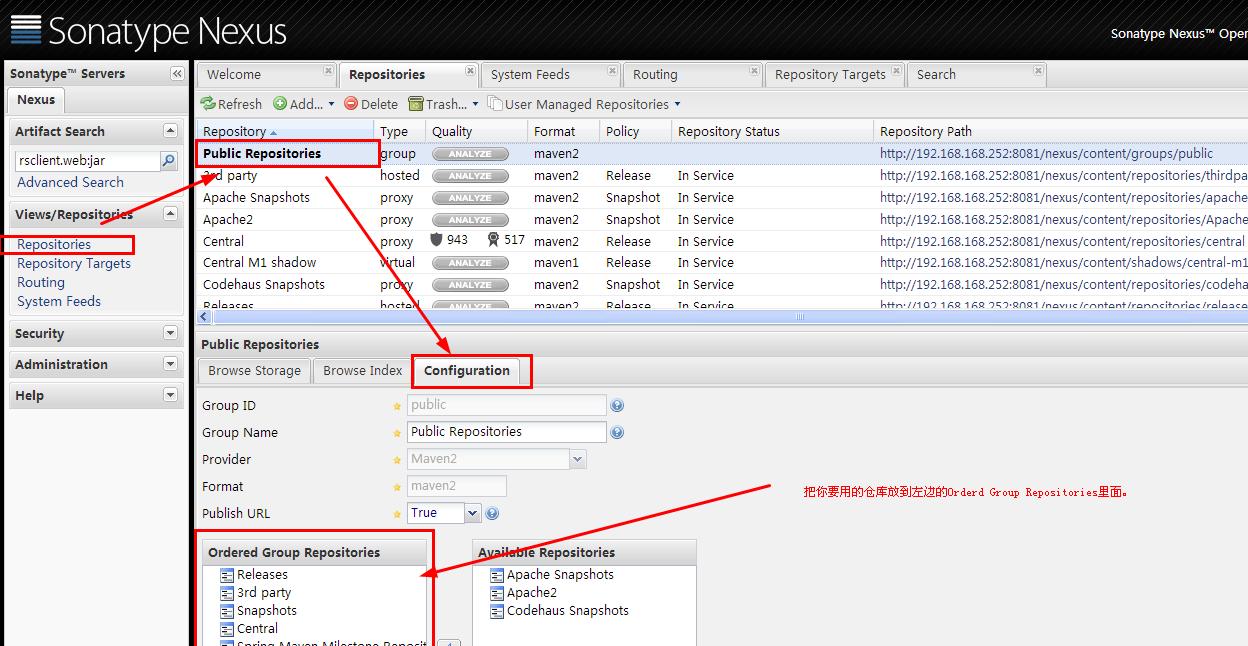The image size is (1248, 646).
Task: Click the license badge count 517 in Central row
Action: pyautogui.click(x=506, y=240)
